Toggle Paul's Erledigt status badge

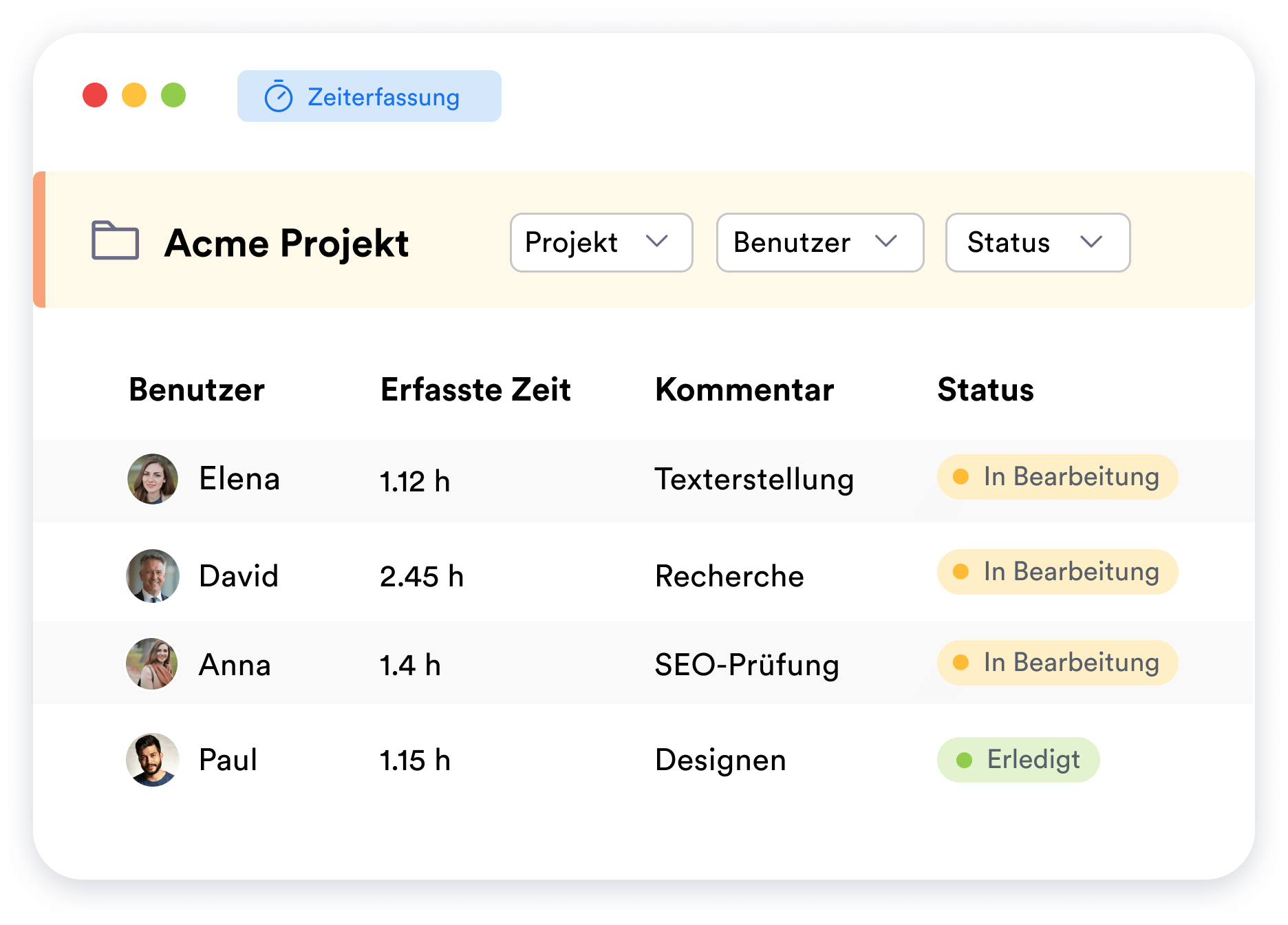click(1018, 759)
